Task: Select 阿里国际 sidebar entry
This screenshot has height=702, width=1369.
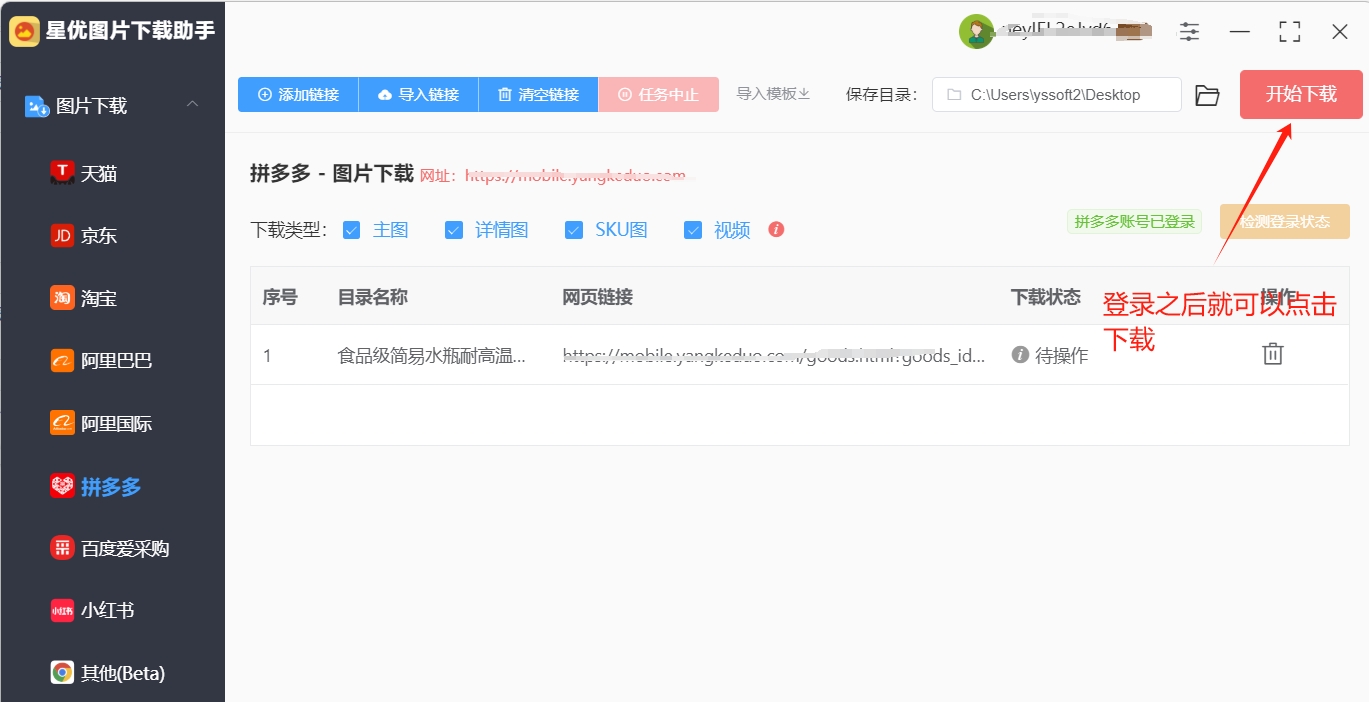Action: [x=101, y=423]
